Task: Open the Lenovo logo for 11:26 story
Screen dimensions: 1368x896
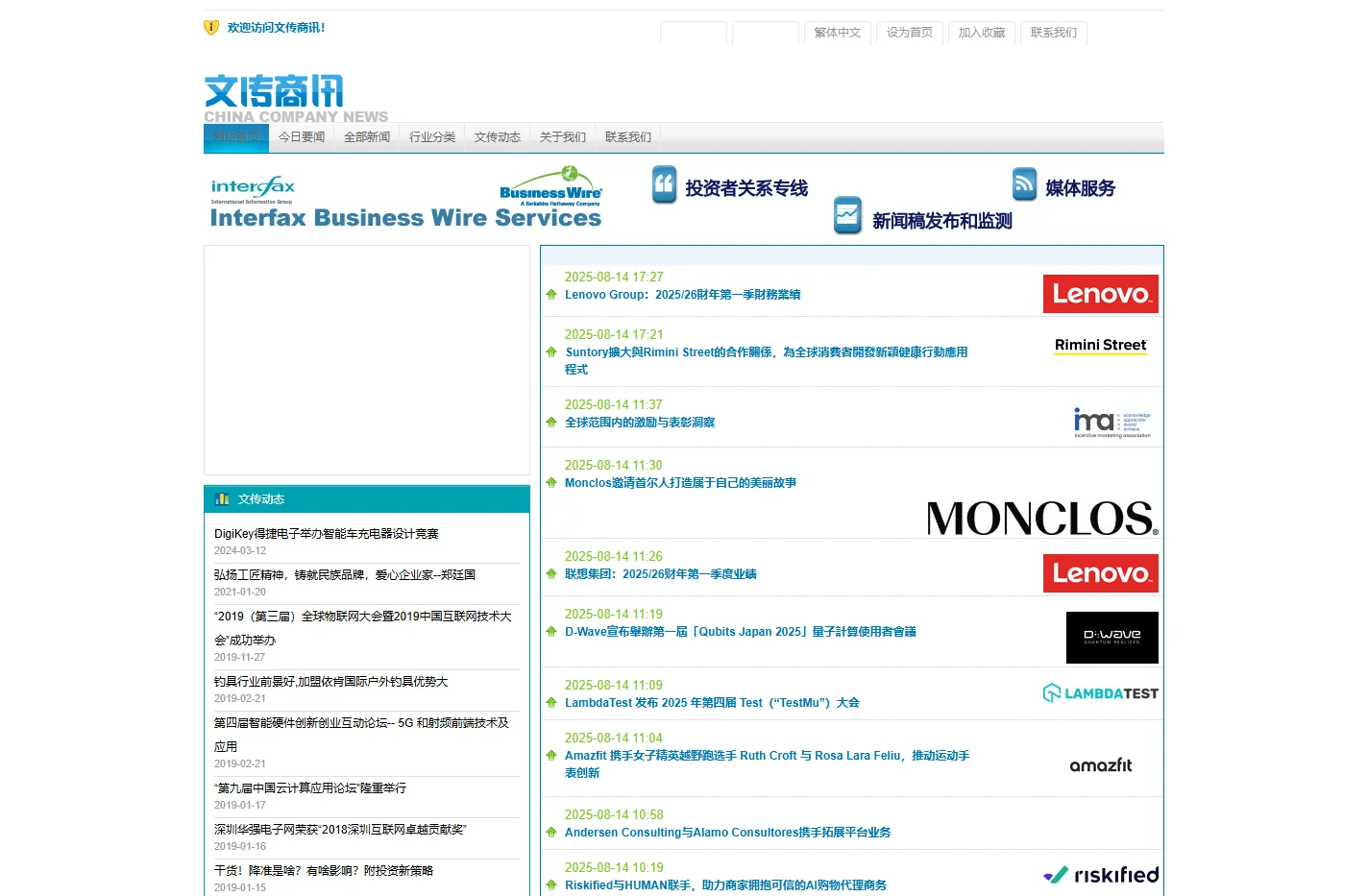Action: (x=1101, y=573)
